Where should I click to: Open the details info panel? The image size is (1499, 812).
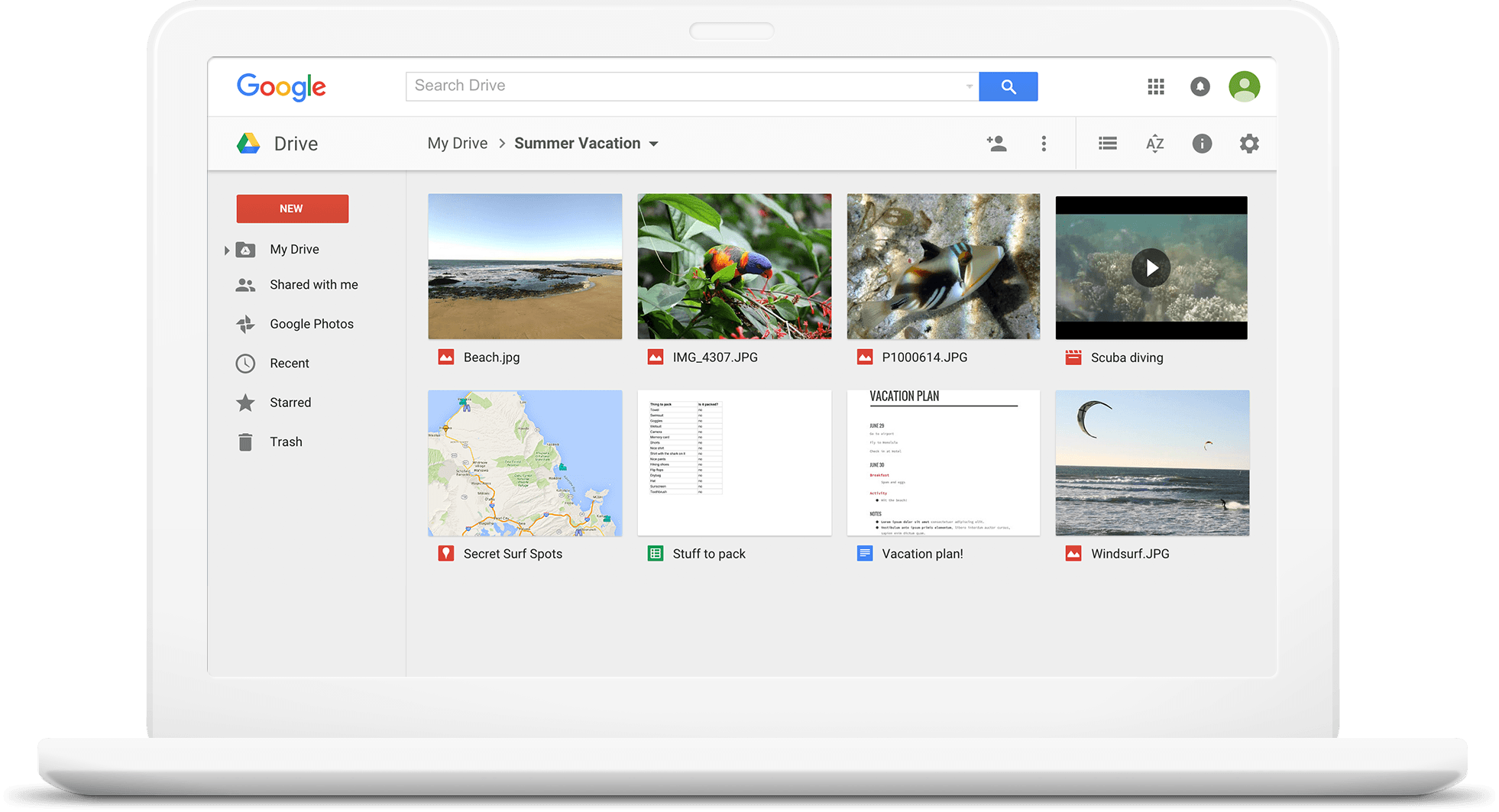tap(1201, 143)
